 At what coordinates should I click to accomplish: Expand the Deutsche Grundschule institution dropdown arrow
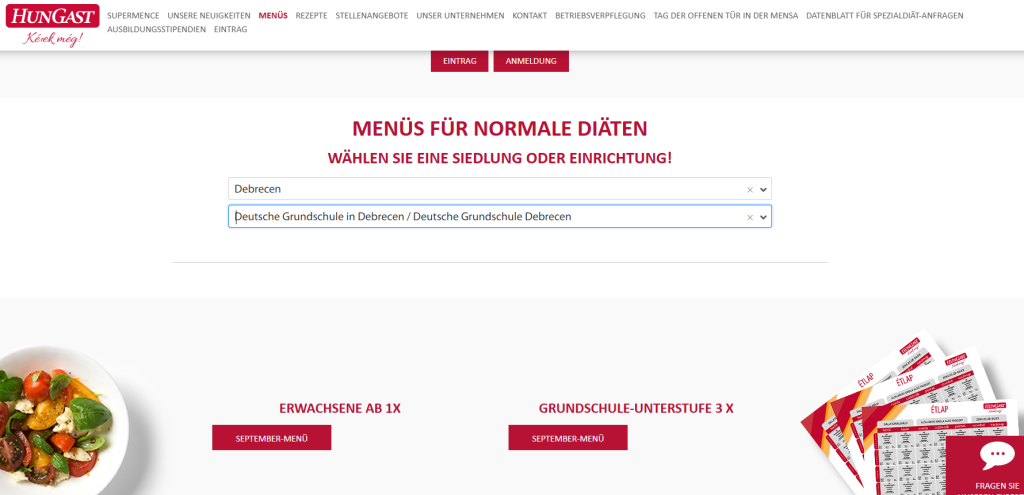click(x=763, y=217)
